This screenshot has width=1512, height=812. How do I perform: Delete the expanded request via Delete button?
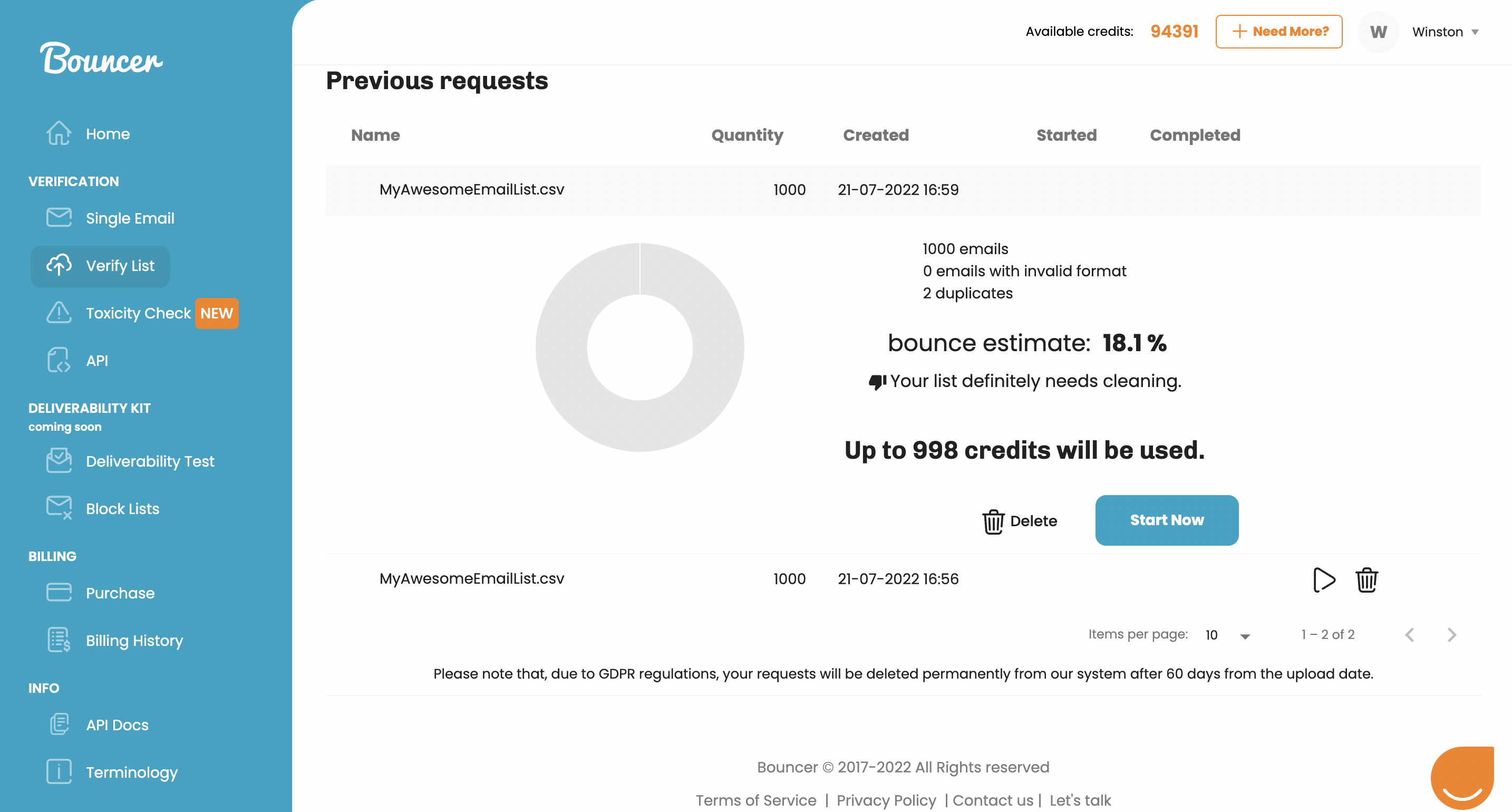1020,521
